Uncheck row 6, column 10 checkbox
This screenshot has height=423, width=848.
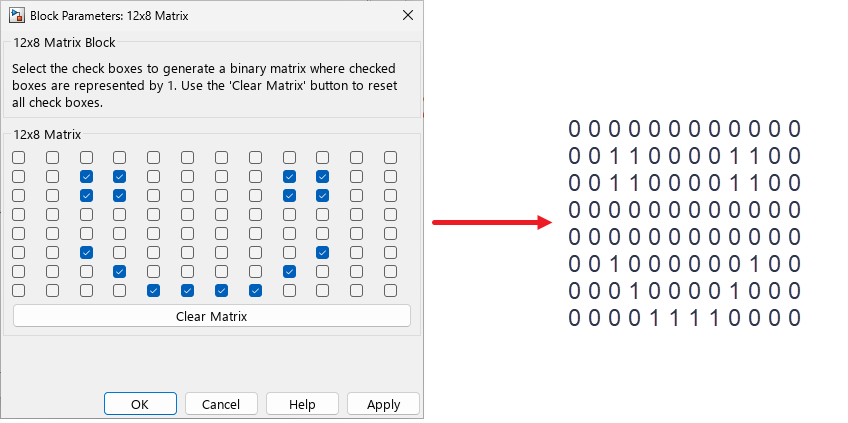[323, 252]
